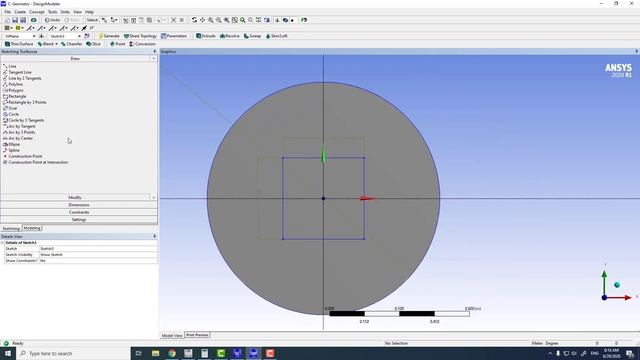640x360 pixels.
Task: Select Arc by 3 Points tool
Action: coord(19,132)
